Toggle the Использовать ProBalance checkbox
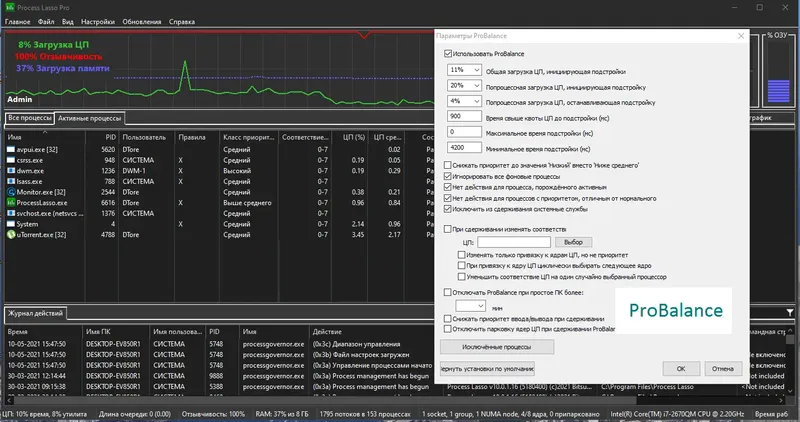 [x=447, y=54]
